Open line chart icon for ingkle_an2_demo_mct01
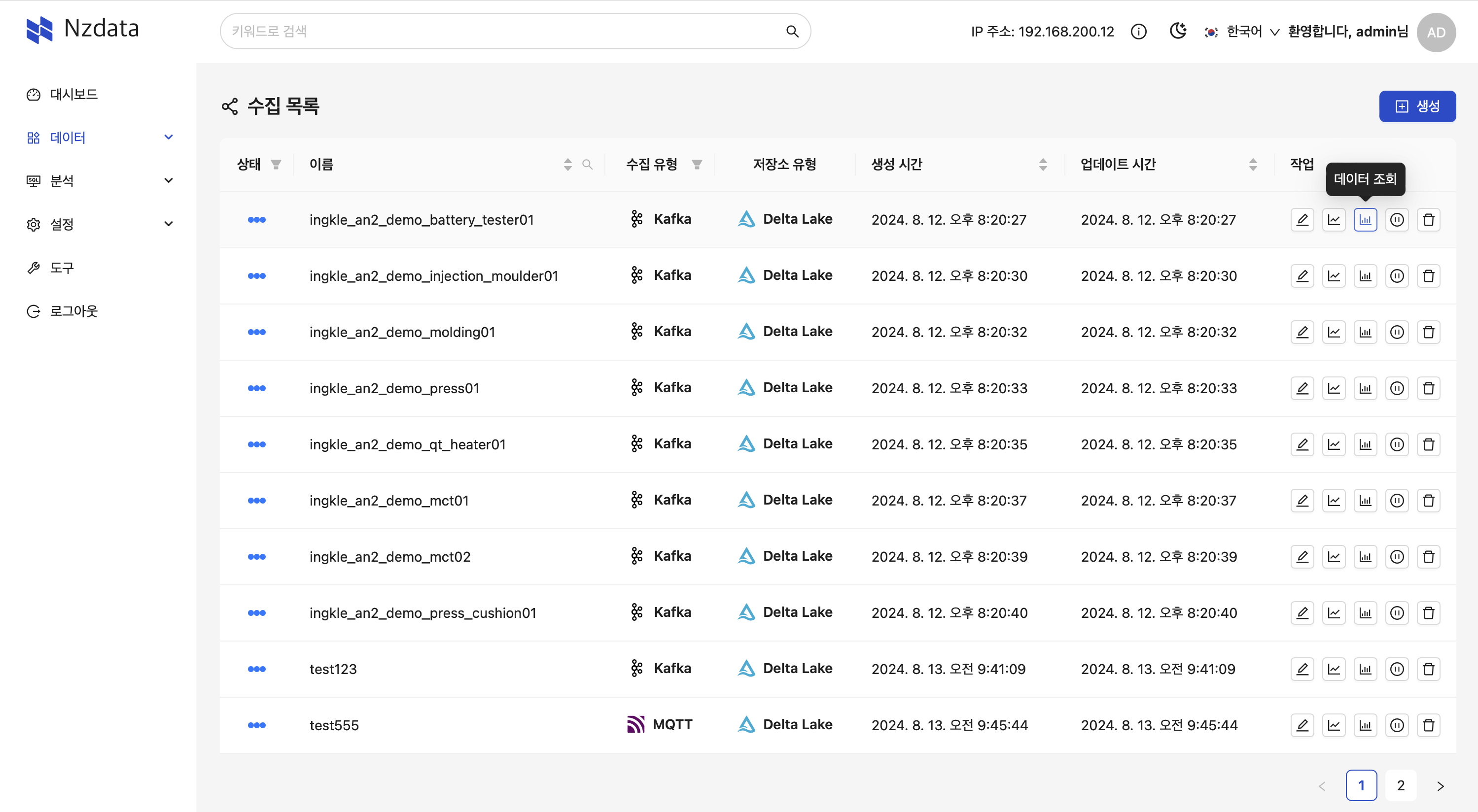 [x=1334, y=501]
